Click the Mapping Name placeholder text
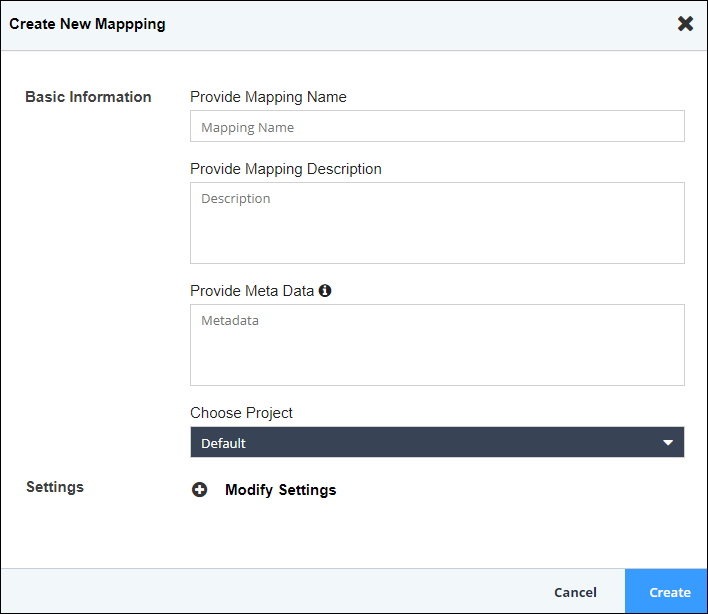The height and width of the screenshot is (614, 708). [x=247, y=128]
